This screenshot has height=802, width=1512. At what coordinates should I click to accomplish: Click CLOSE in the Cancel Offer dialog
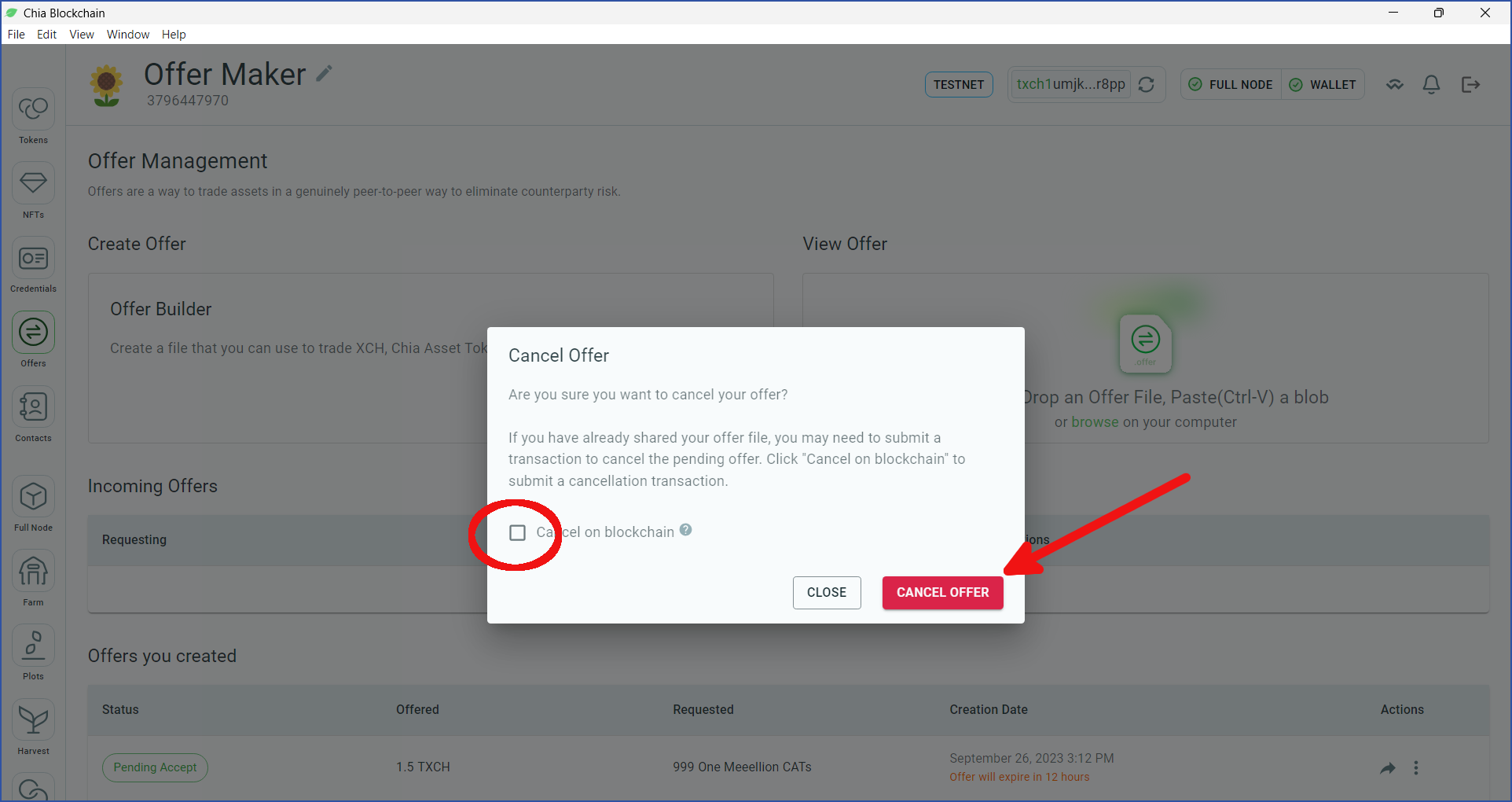pos(827,593)
